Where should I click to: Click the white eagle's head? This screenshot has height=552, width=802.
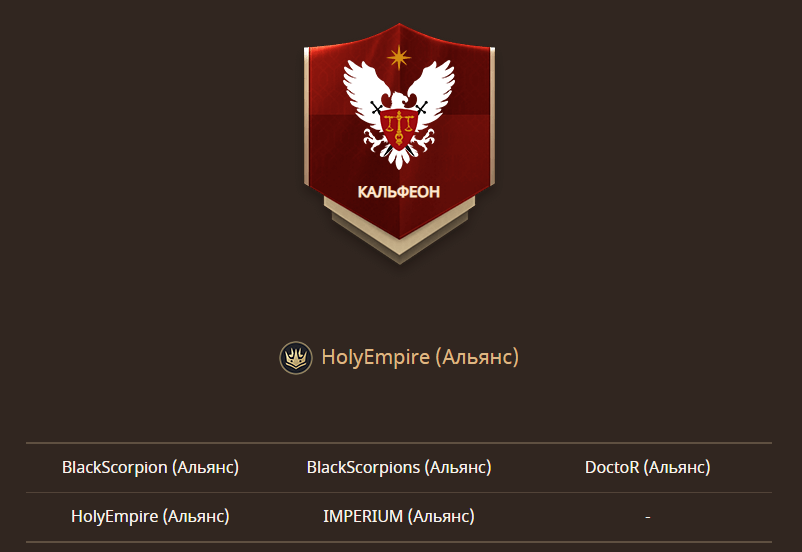pyautogui.click(x=400, y=99)
